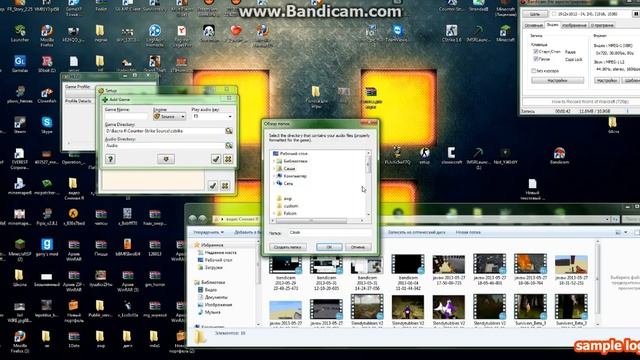Toggle the Пауза hotkey checkbox in Bandicam
Viewport: 640px width, 360px height.
(536, 59)
